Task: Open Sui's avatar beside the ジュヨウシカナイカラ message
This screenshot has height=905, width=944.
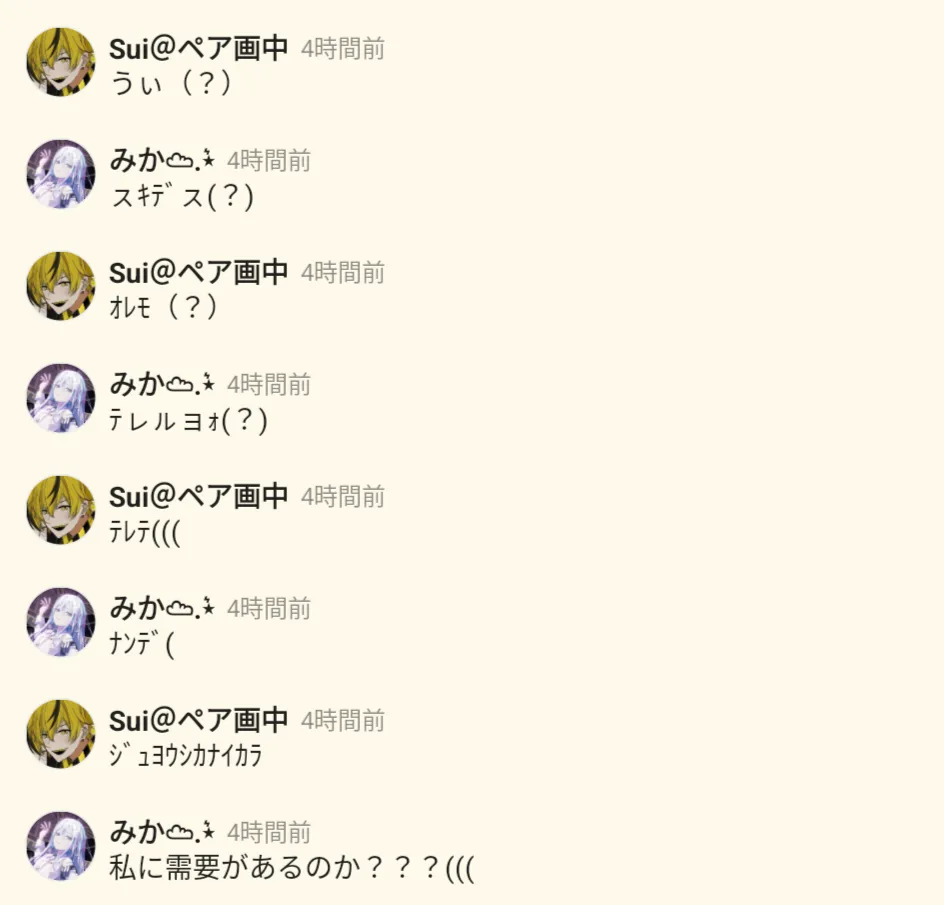Action: tap(61, 734)
